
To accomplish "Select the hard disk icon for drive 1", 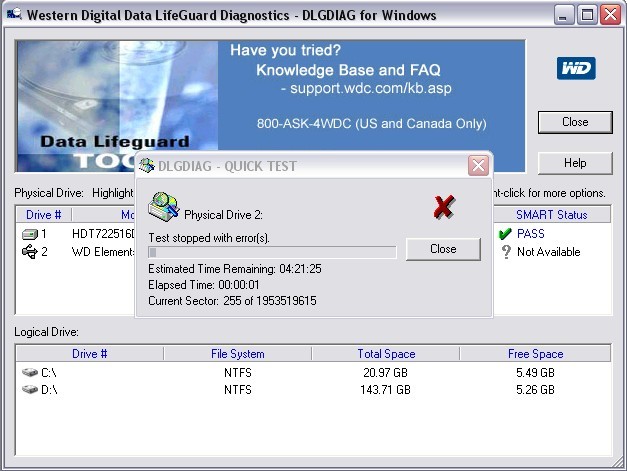I will point(30,234).
